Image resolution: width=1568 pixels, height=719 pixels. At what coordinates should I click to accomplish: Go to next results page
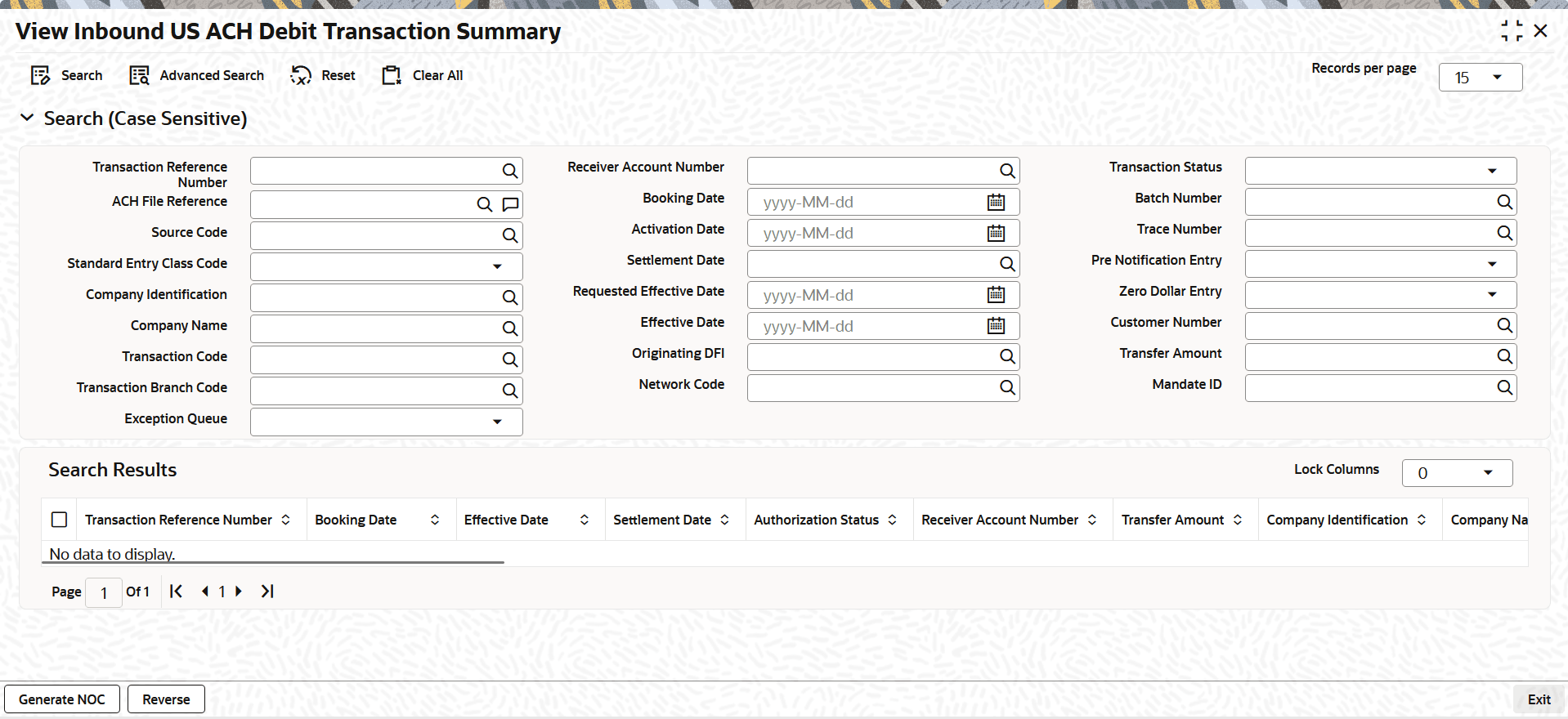pos(239,591)
